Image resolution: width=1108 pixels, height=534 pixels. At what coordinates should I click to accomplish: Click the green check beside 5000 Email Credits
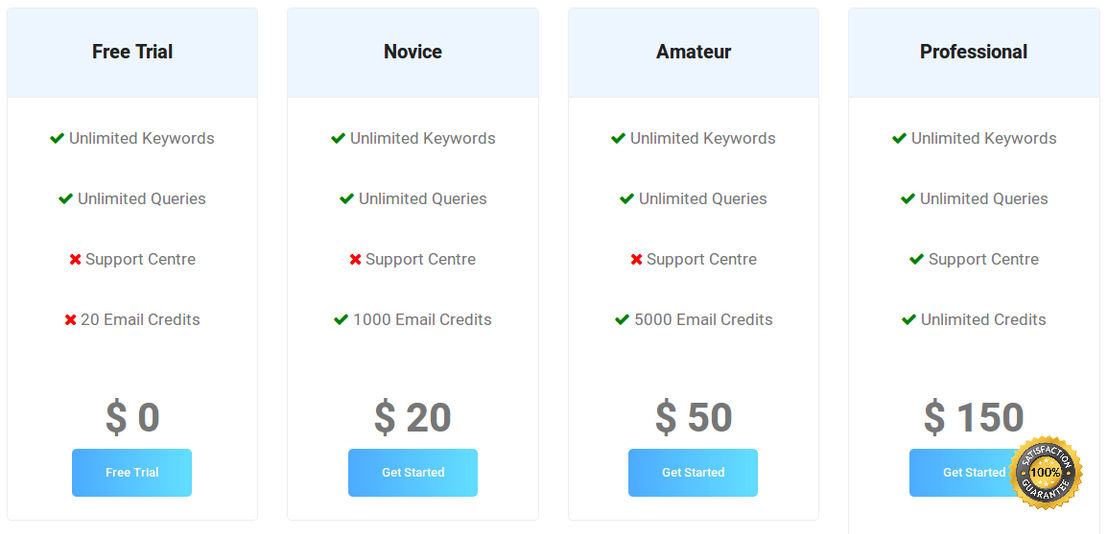click(623, 320)
